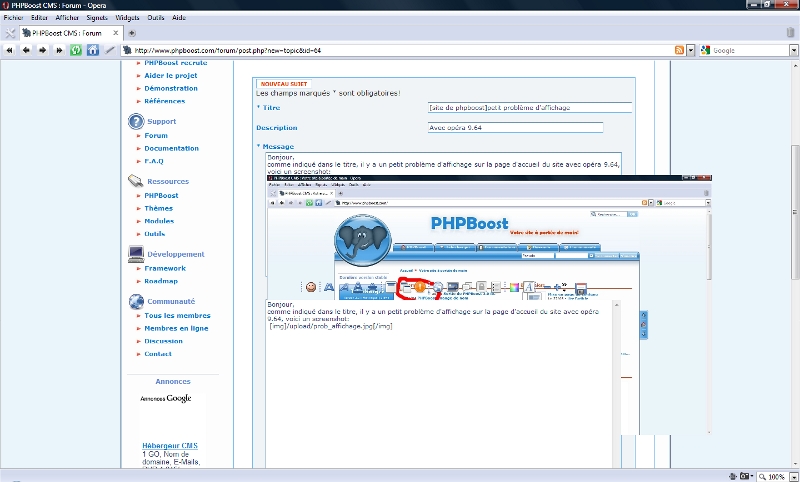Image resolution: width=800 pixels, height=482 pixels.
Task: Click into the Description input field
Action: click(x=514, y=127)
